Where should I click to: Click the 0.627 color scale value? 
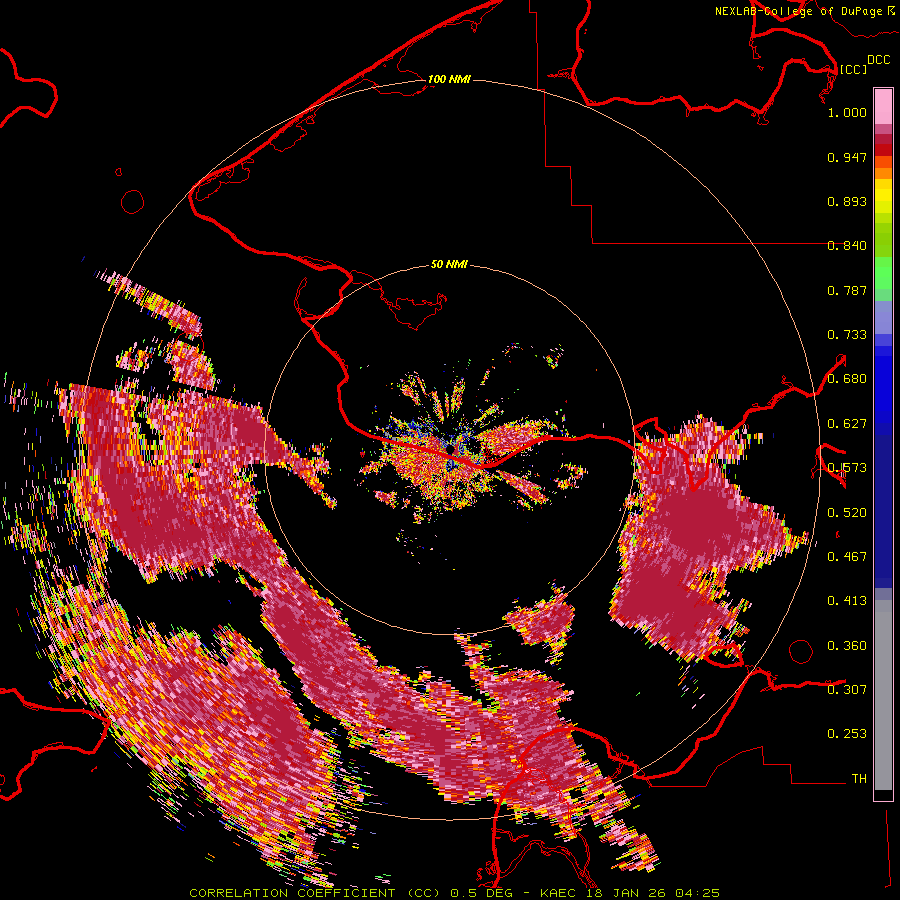coord(847,424)
